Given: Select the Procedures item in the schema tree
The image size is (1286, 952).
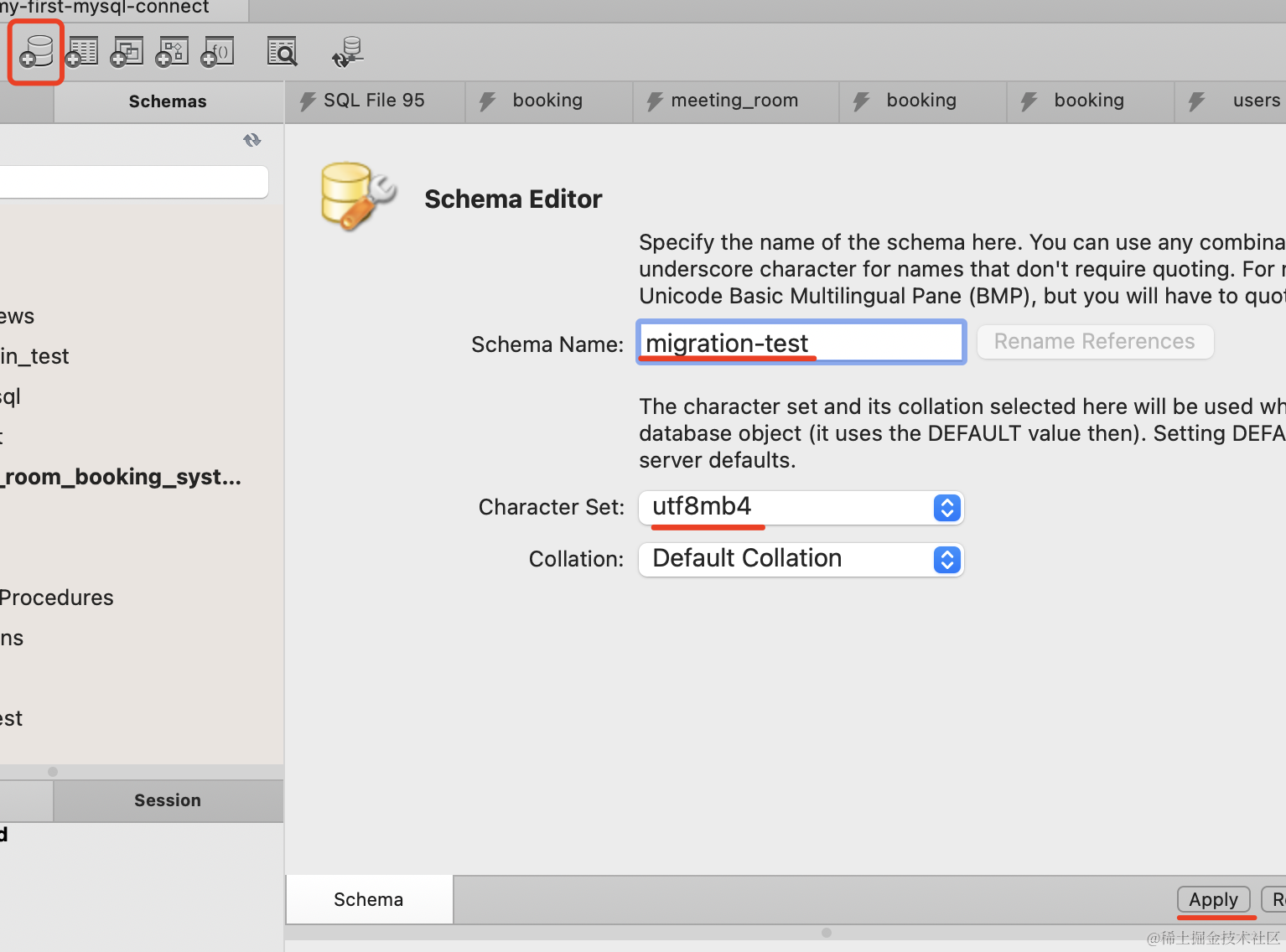Looking at the screenshot, I should click(57, 598).
